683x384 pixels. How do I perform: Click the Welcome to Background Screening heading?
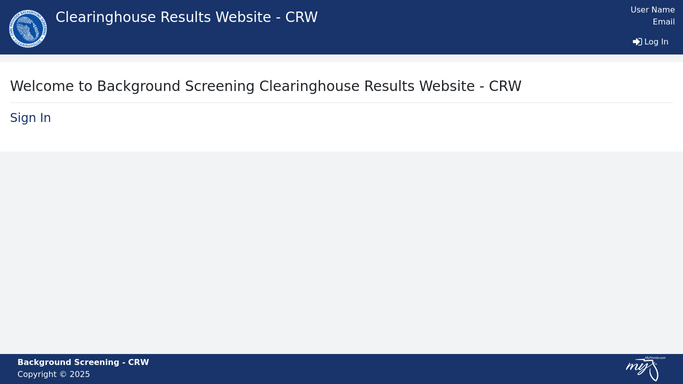tap(266, 86)
